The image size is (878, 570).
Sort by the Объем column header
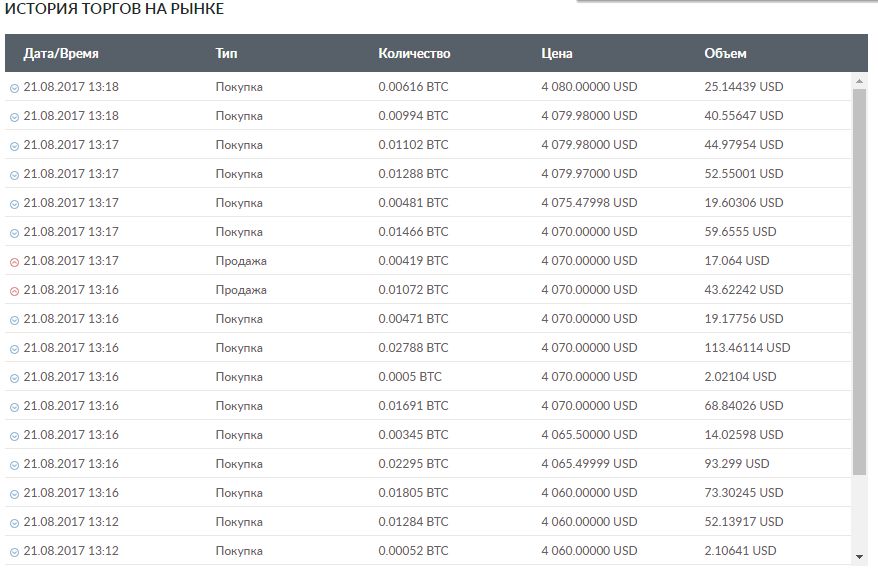(x=725, y=54)
